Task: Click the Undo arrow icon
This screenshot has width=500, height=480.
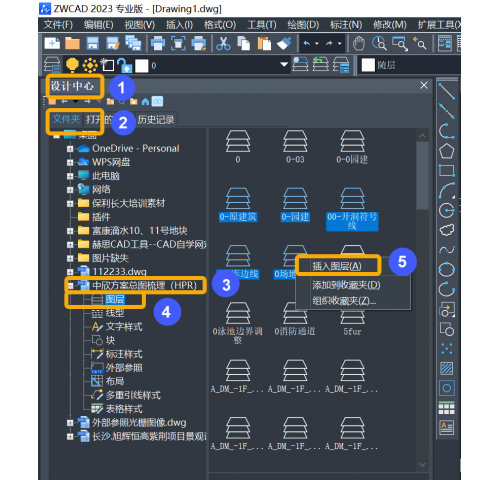Action: 307,43
